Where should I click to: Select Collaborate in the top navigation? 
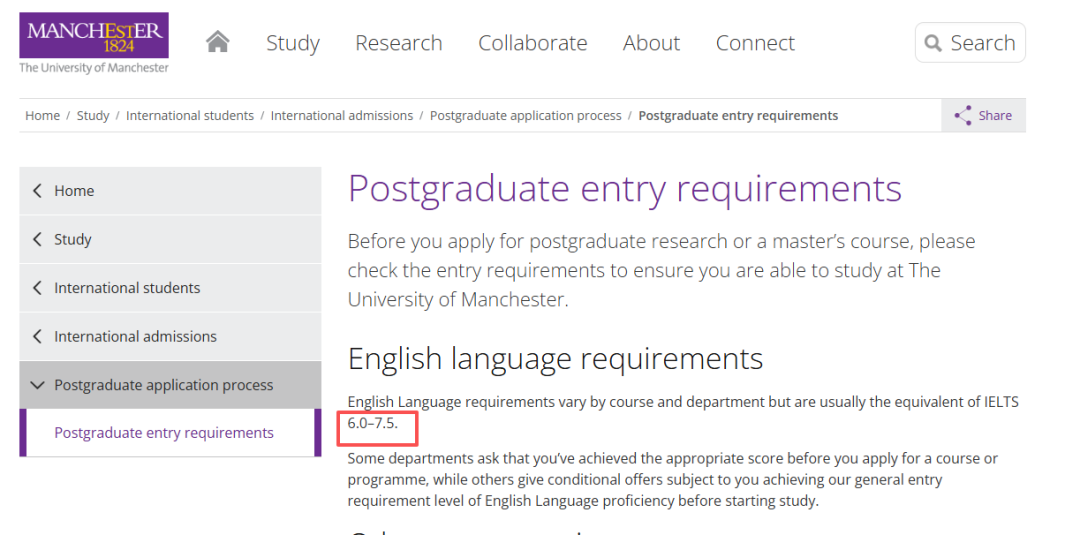click(532, 43)
